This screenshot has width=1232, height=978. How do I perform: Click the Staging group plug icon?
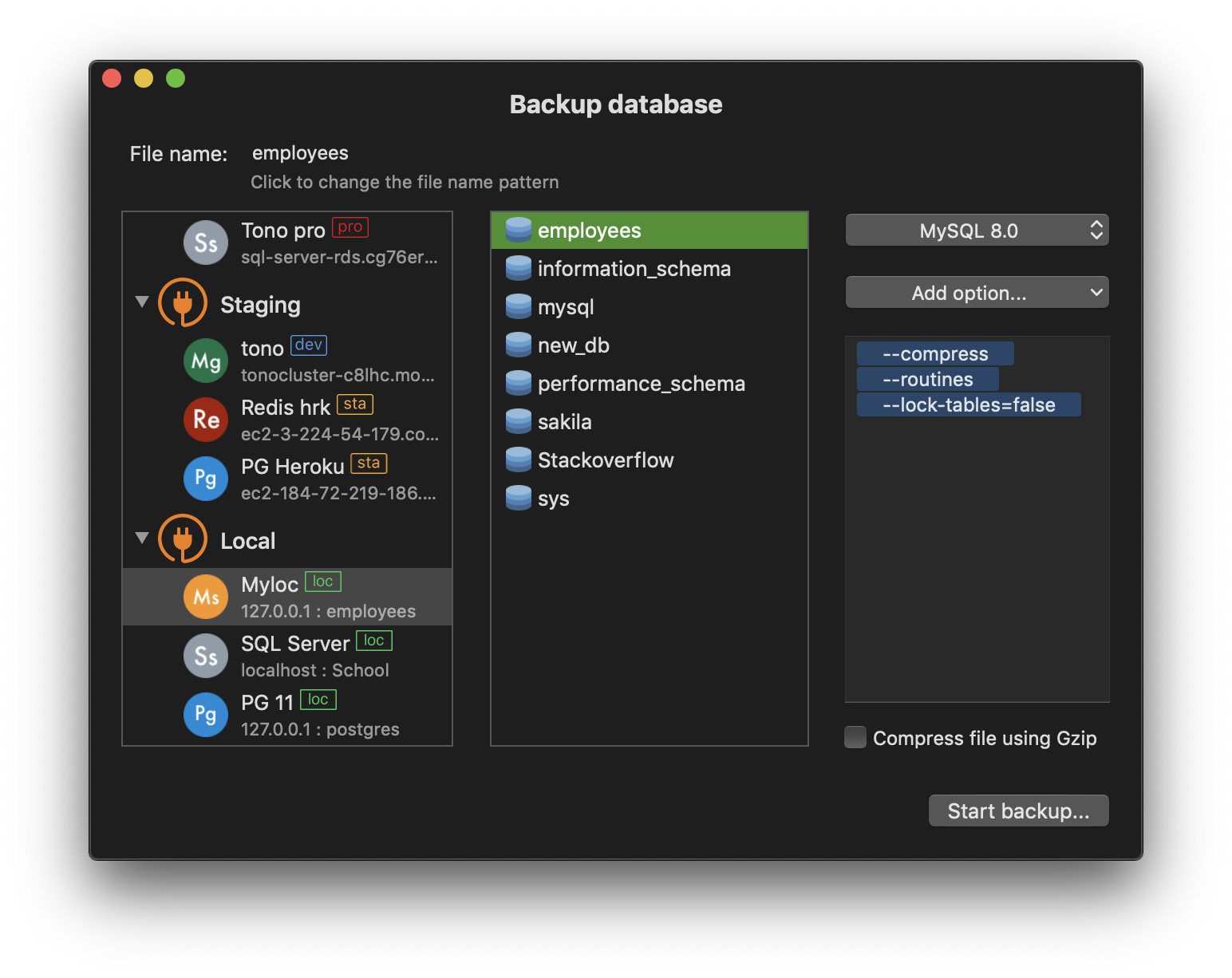pyautogui.click(x=183, y=302)
